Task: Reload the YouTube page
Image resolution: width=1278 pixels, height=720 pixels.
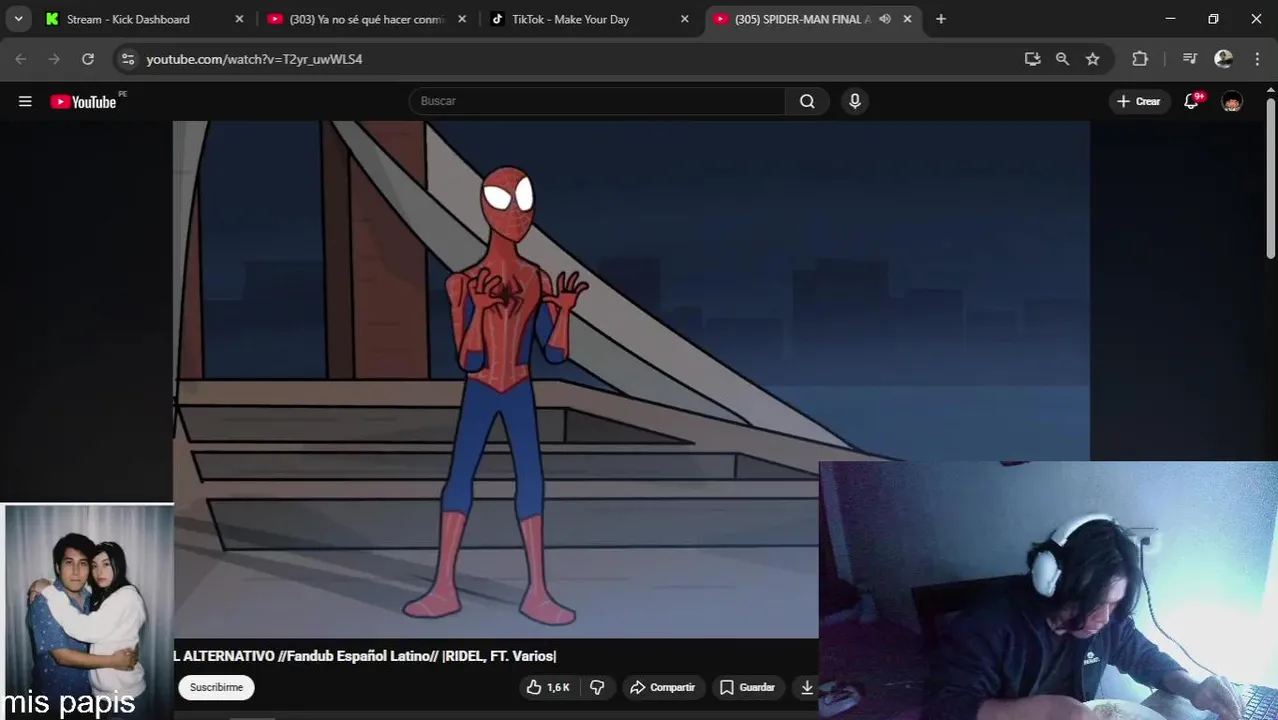Action: (88, 59)
